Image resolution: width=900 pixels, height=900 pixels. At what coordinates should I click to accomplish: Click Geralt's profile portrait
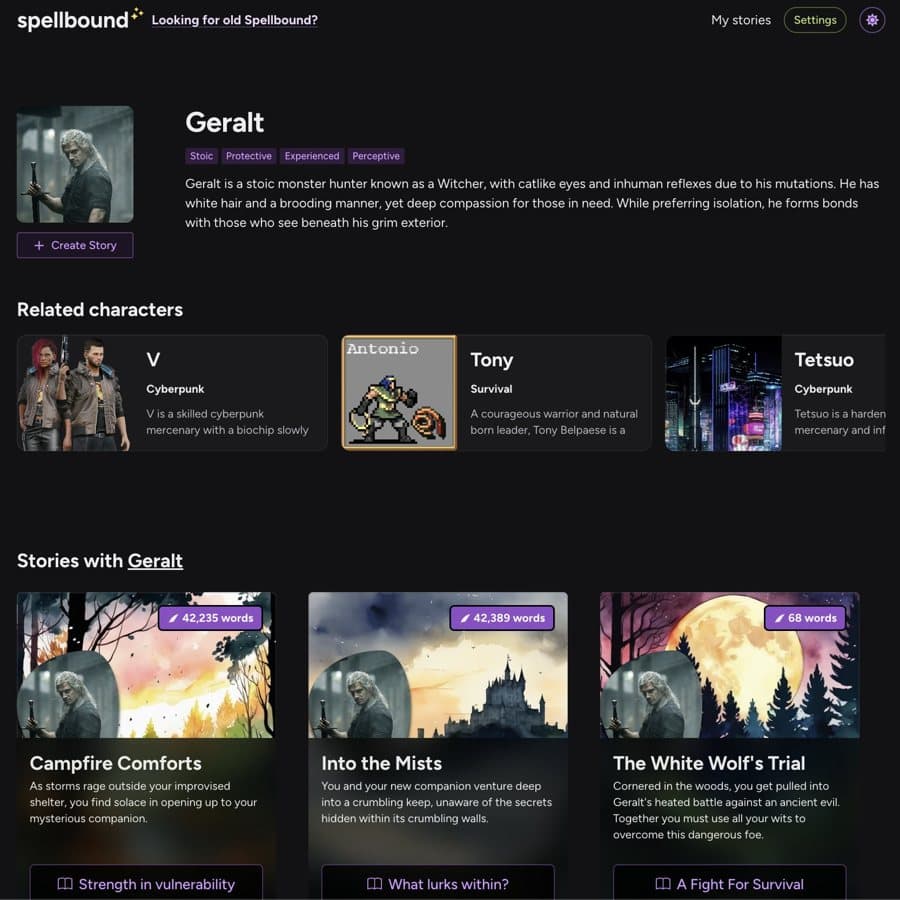click(75, 164)
